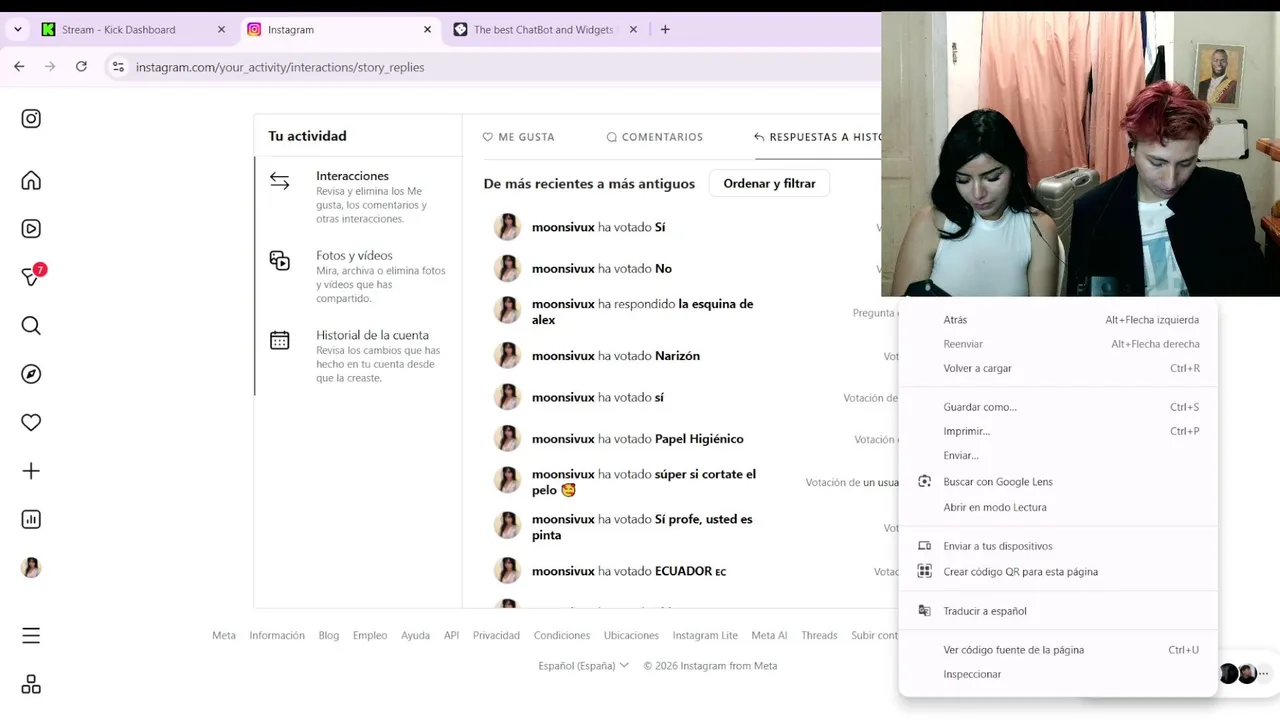Close the Instagram tab
This screenshot has width=1280, height=720.
[x=427, y=30]
